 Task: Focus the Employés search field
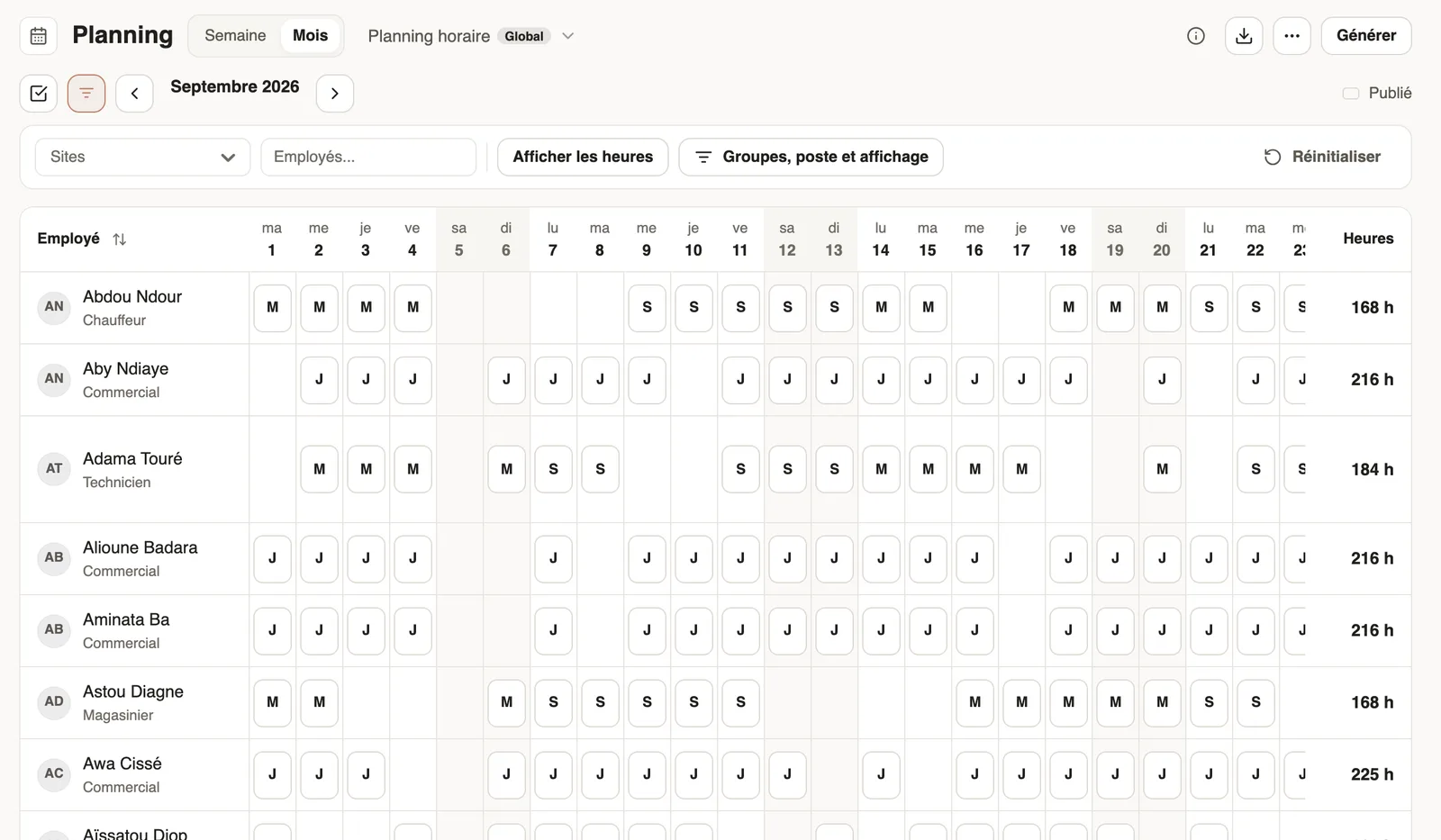(368, 157)
